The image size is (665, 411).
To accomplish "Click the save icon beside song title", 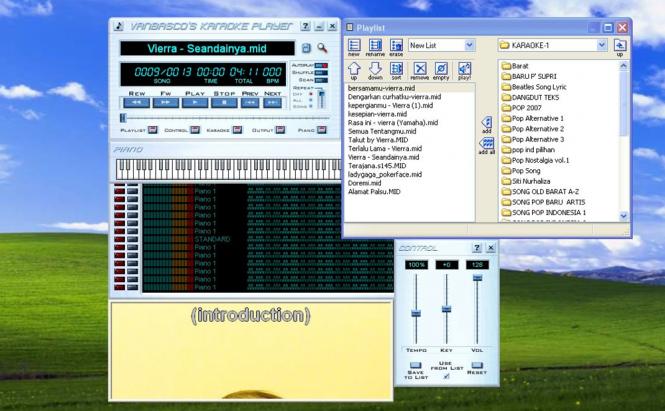I will [306, 48].
